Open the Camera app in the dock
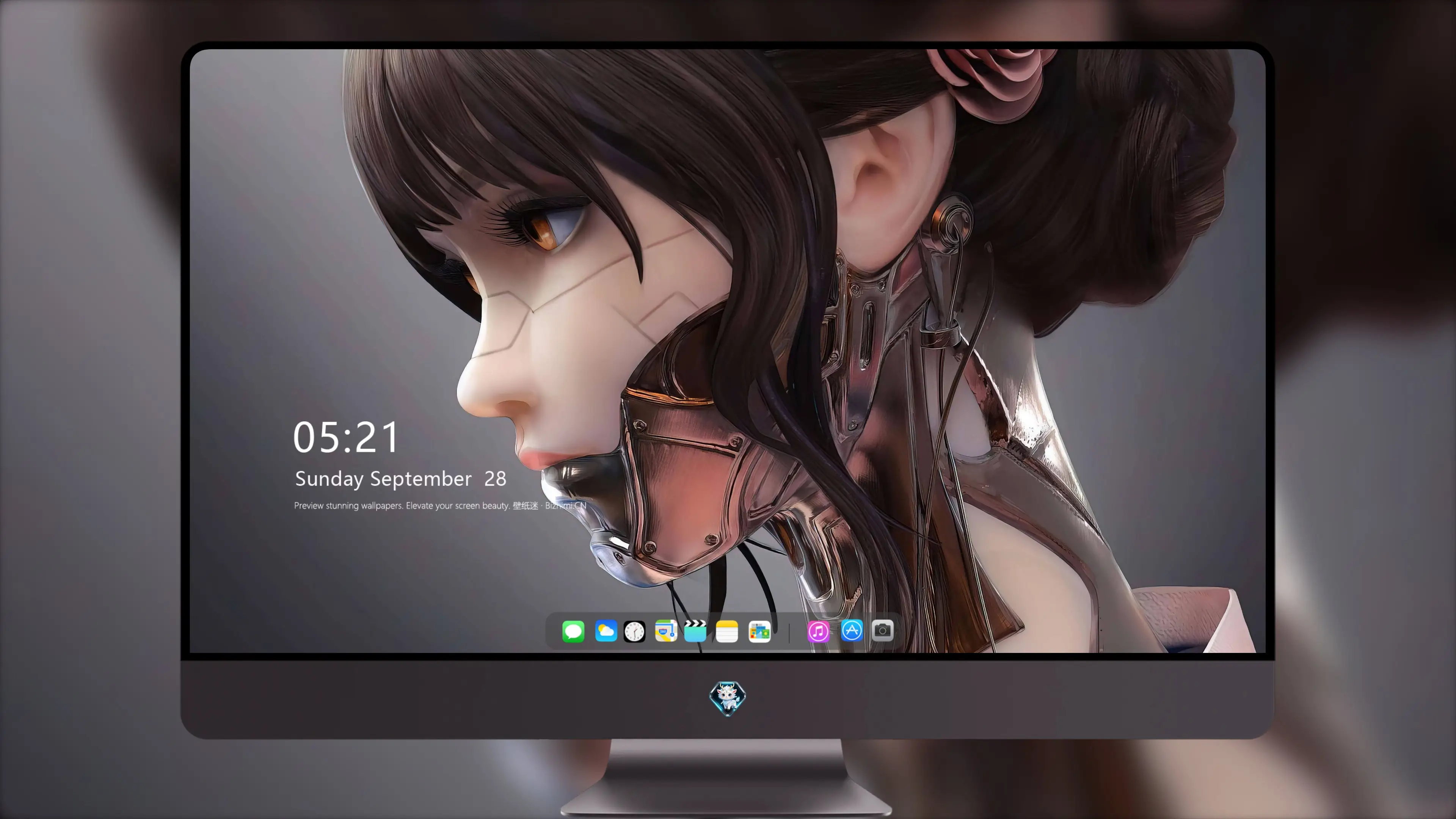 click(882, 631)
